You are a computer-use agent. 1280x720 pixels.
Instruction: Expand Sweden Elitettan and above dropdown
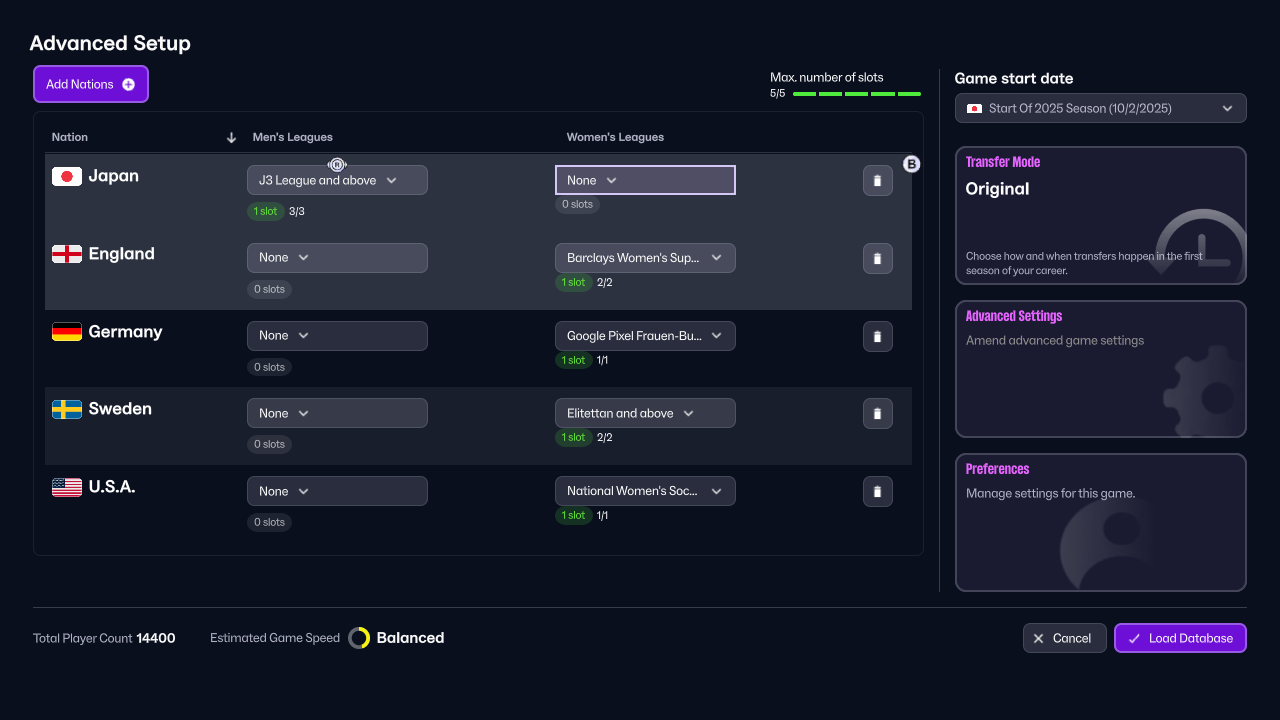point(645,413)
